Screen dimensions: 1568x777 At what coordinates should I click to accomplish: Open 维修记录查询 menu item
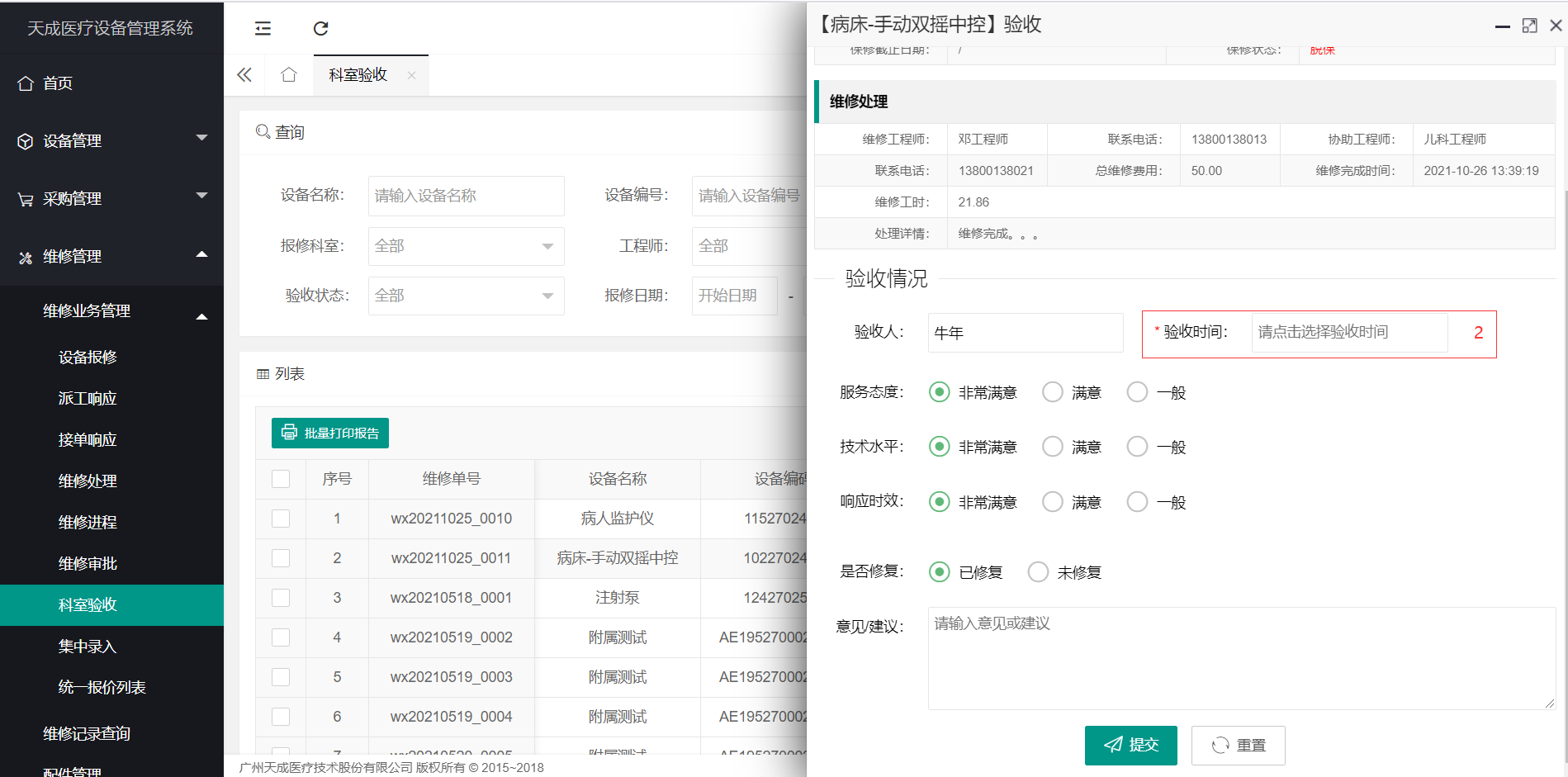tap(111, 734)
